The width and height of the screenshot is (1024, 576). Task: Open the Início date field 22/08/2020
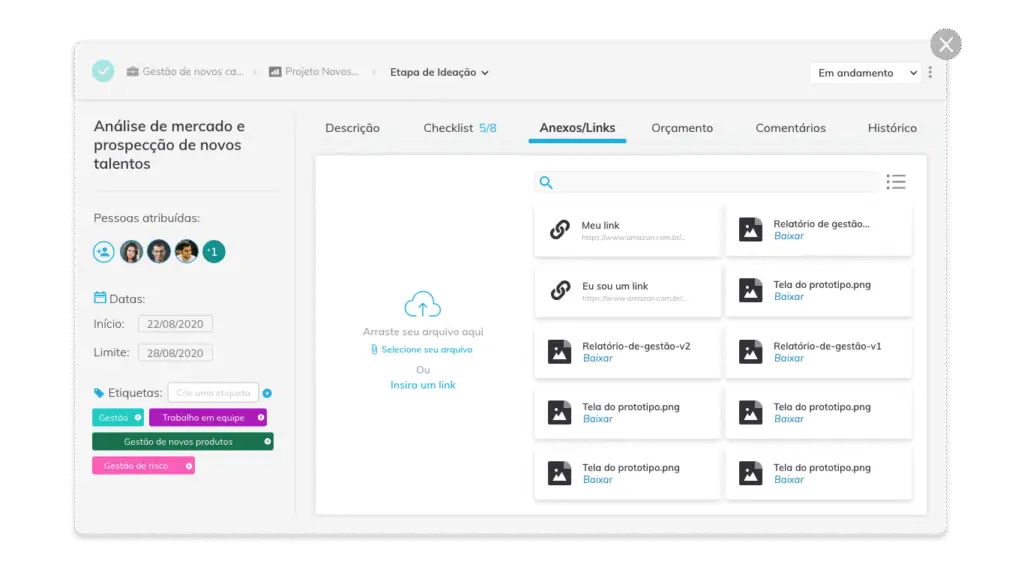click(x=175, y=324)
